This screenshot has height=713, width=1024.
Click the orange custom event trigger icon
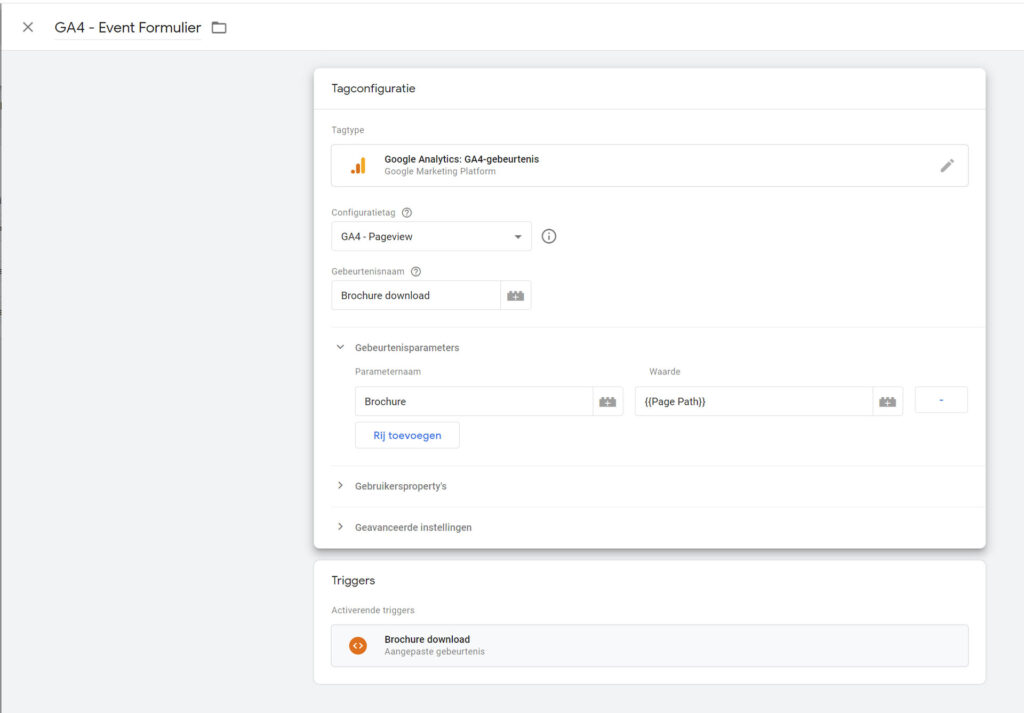[358, 645]
